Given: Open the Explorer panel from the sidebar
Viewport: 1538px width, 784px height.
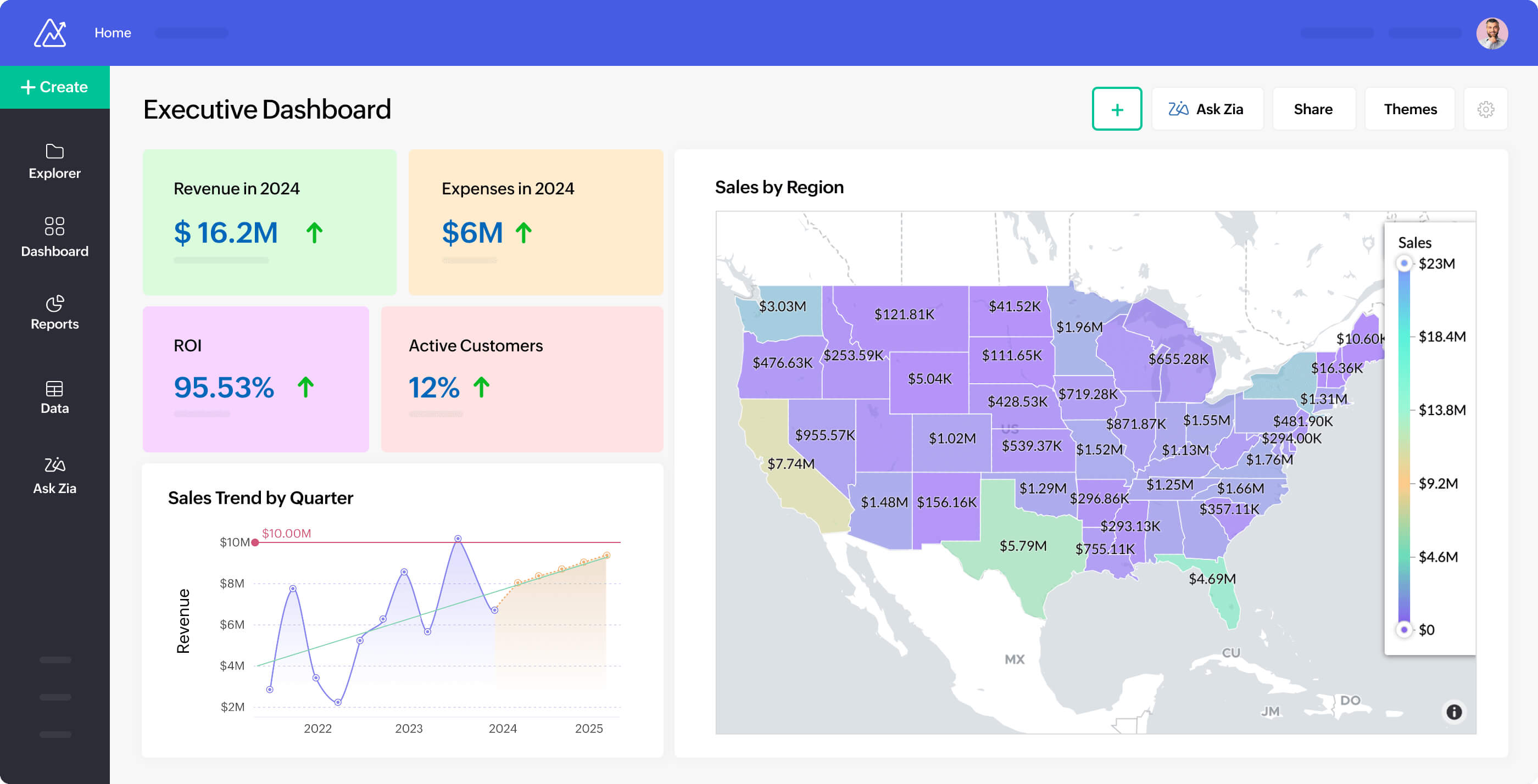Looking at the screenshot, I should pos(54,161).
